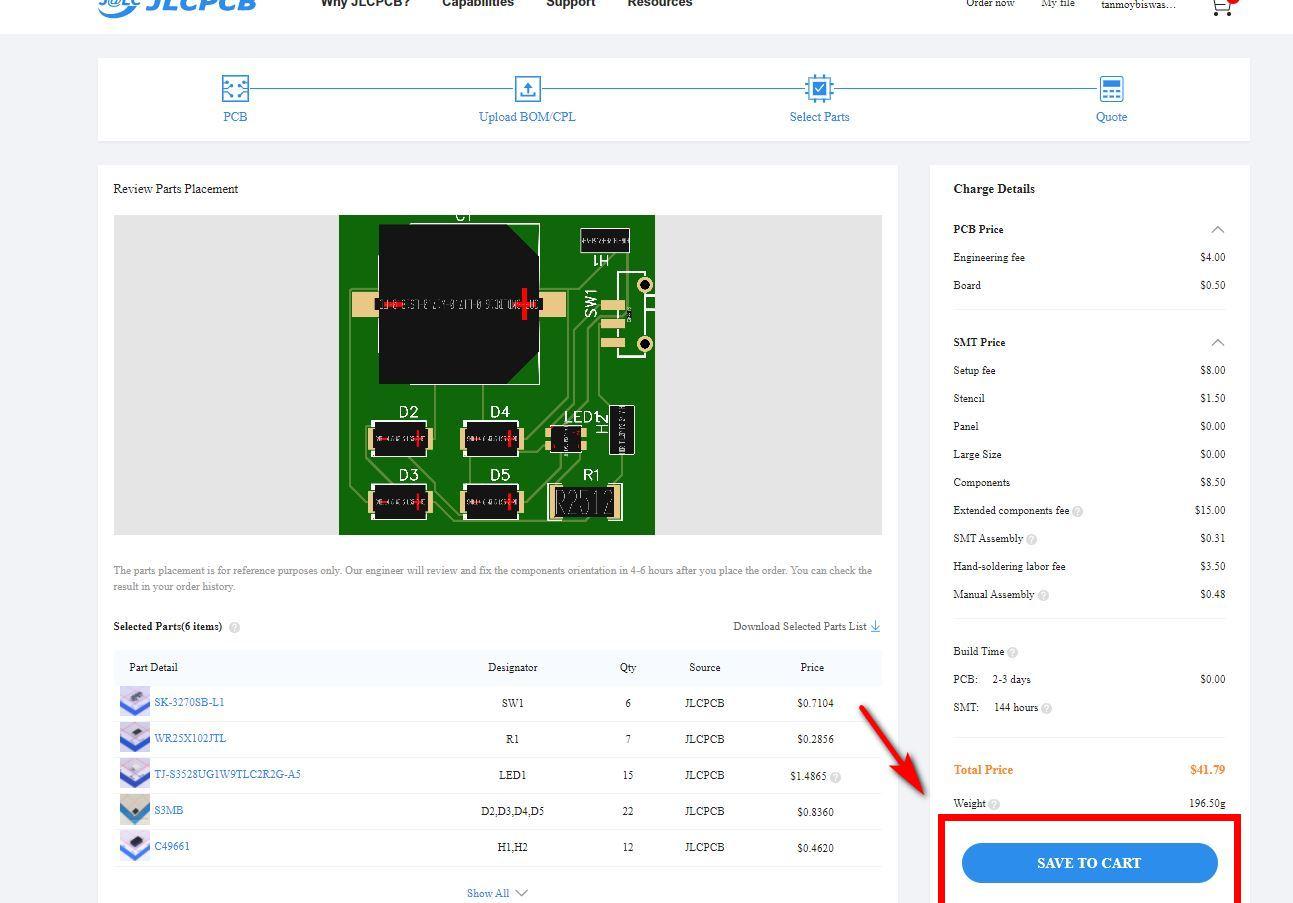Open the tanmoybiswas account menu

pos(1138,4)
